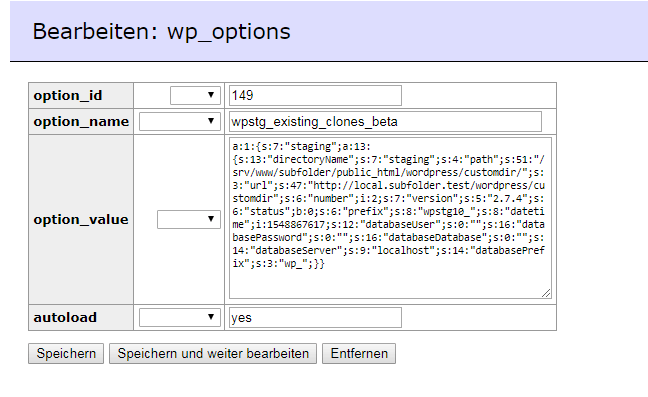648x397 pixels.
Task: Click the Bearbeiten: wp_options heading
Action: pyautogui.click(x=162, y=31)
